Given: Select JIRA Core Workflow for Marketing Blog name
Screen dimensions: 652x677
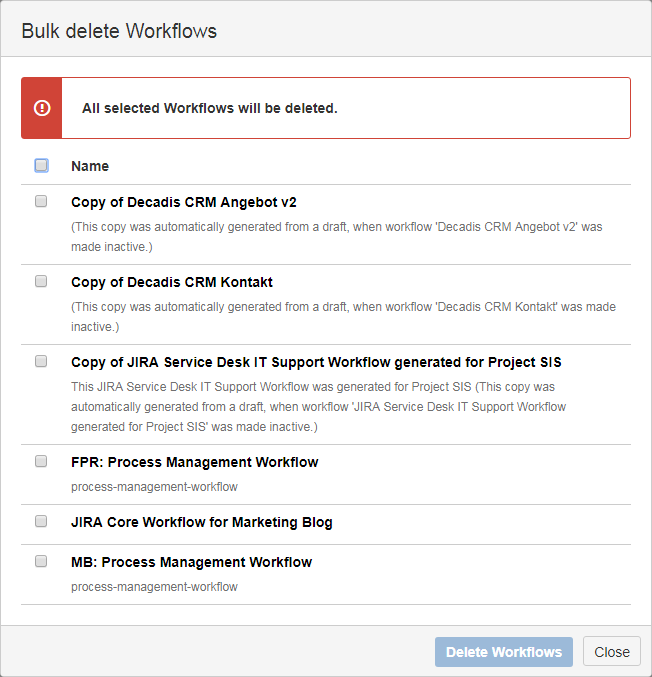Looking at the screenshot, I should 202,522.
